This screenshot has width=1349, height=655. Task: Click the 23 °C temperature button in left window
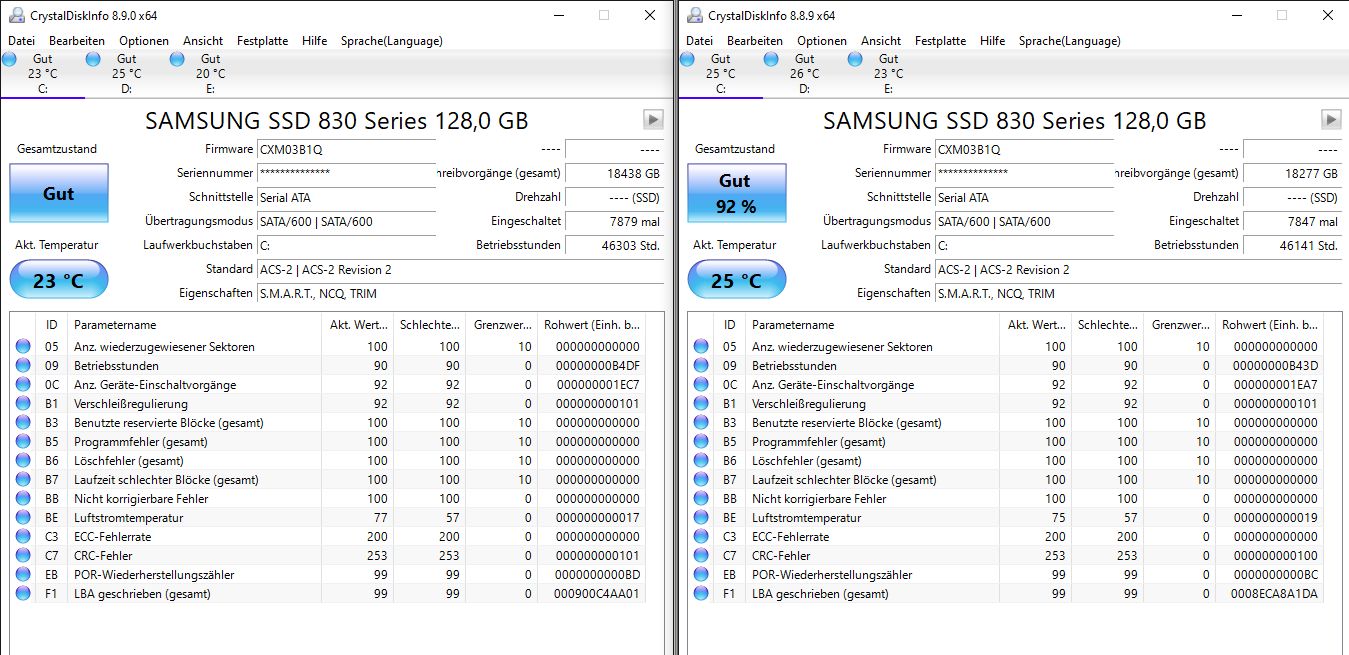(59, 280)
